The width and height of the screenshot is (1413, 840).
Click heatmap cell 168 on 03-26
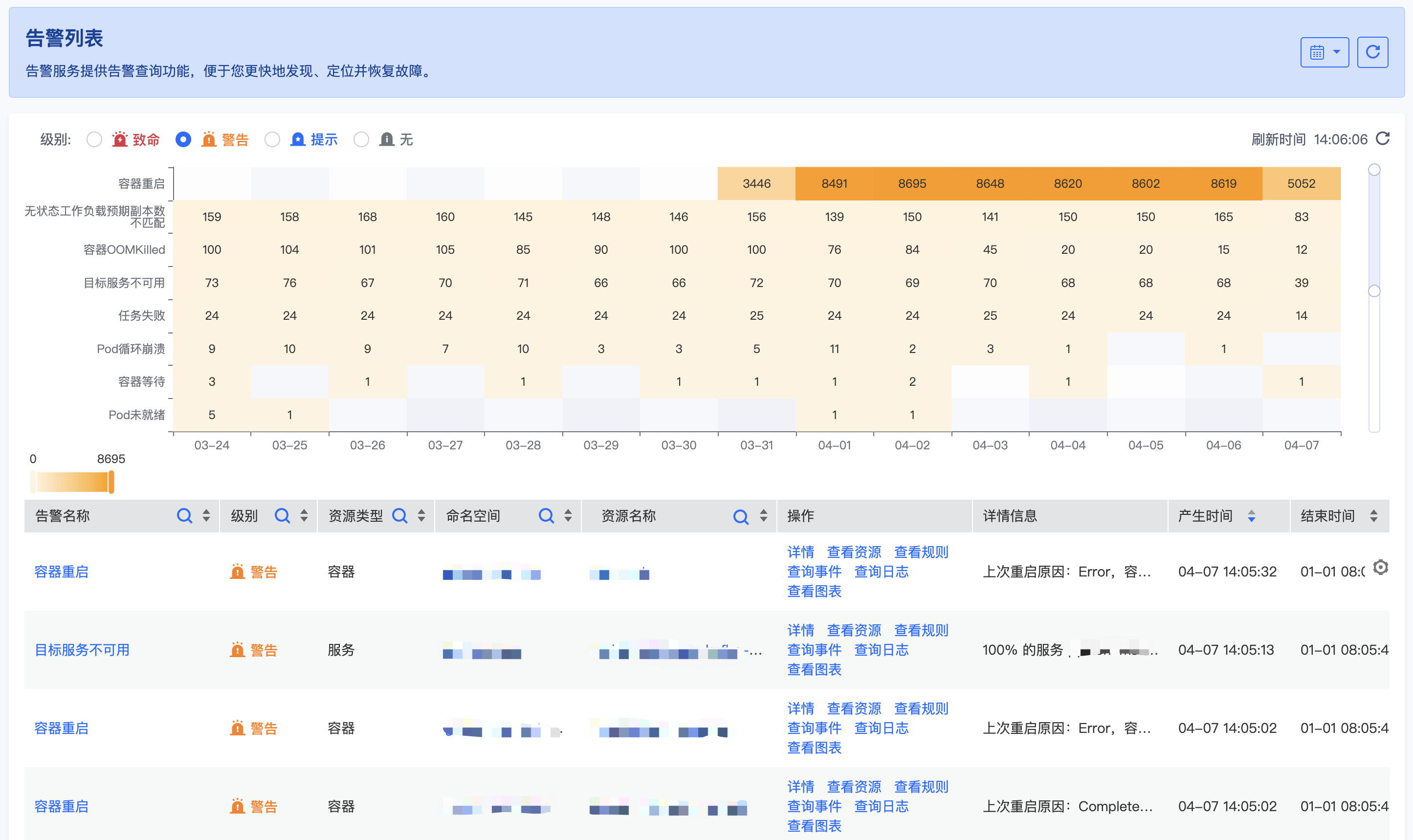(367, 217)
